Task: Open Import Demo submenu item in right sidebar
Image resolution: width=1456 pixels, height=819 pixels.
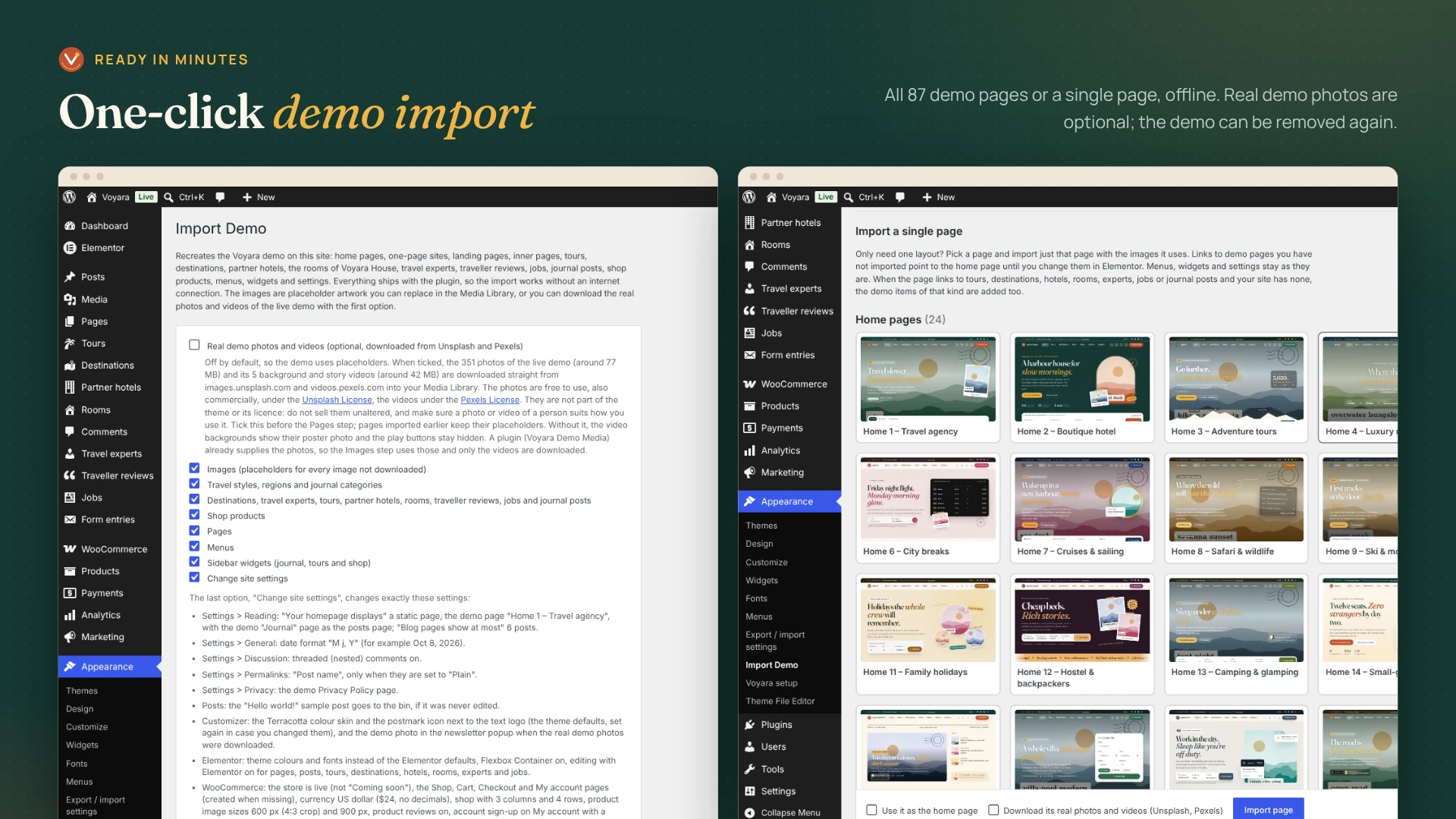Action: pyautogui.click(x=771, y=665)
